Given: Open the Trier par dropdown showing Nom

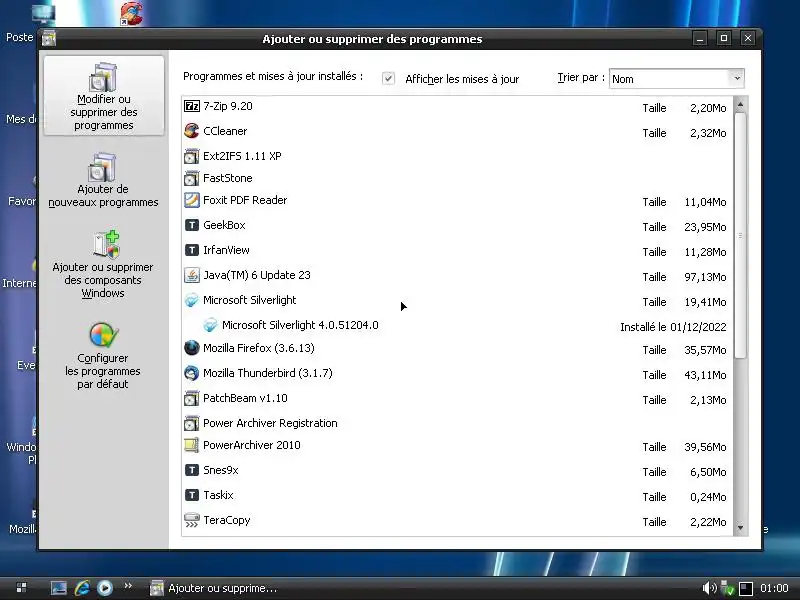Looking at the screenshot, I should (677, 79).
